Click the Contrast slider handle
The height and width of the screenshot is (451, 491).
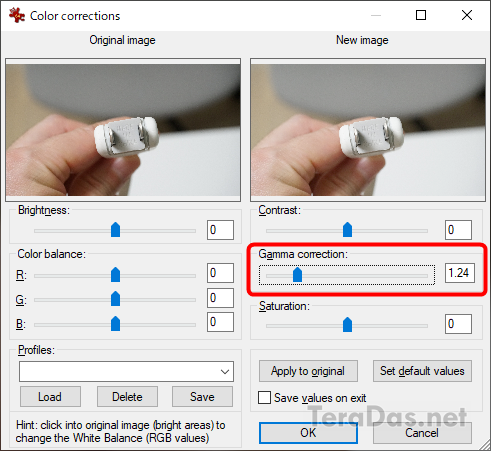pos(347,230)
